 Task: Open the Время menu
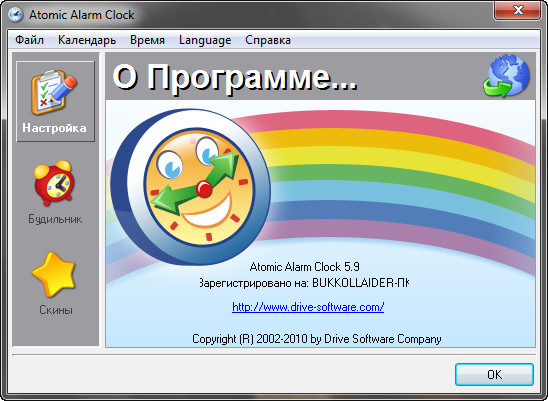tap(147, 40)
